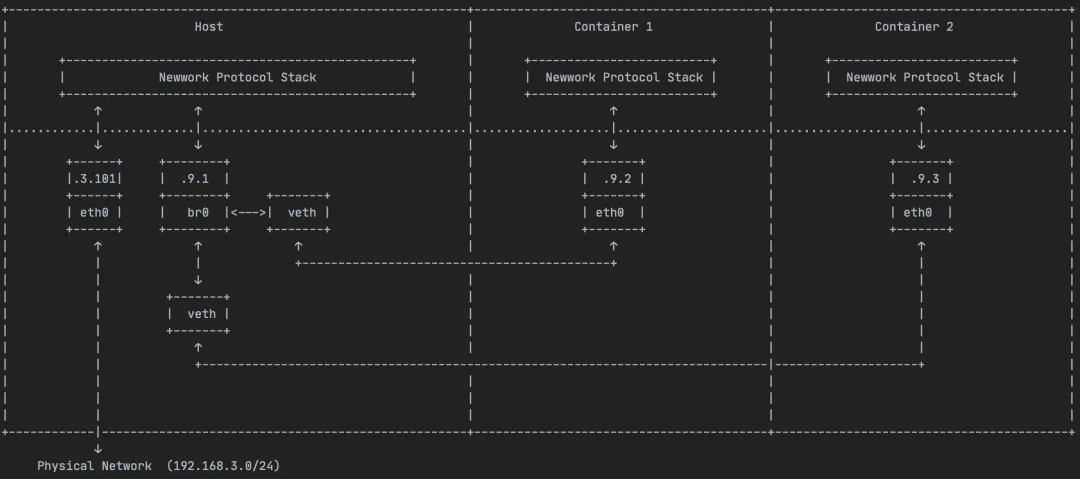Screen dimensions: 1080x479
Task: Click the veth box beside br0
Action: 299,212
